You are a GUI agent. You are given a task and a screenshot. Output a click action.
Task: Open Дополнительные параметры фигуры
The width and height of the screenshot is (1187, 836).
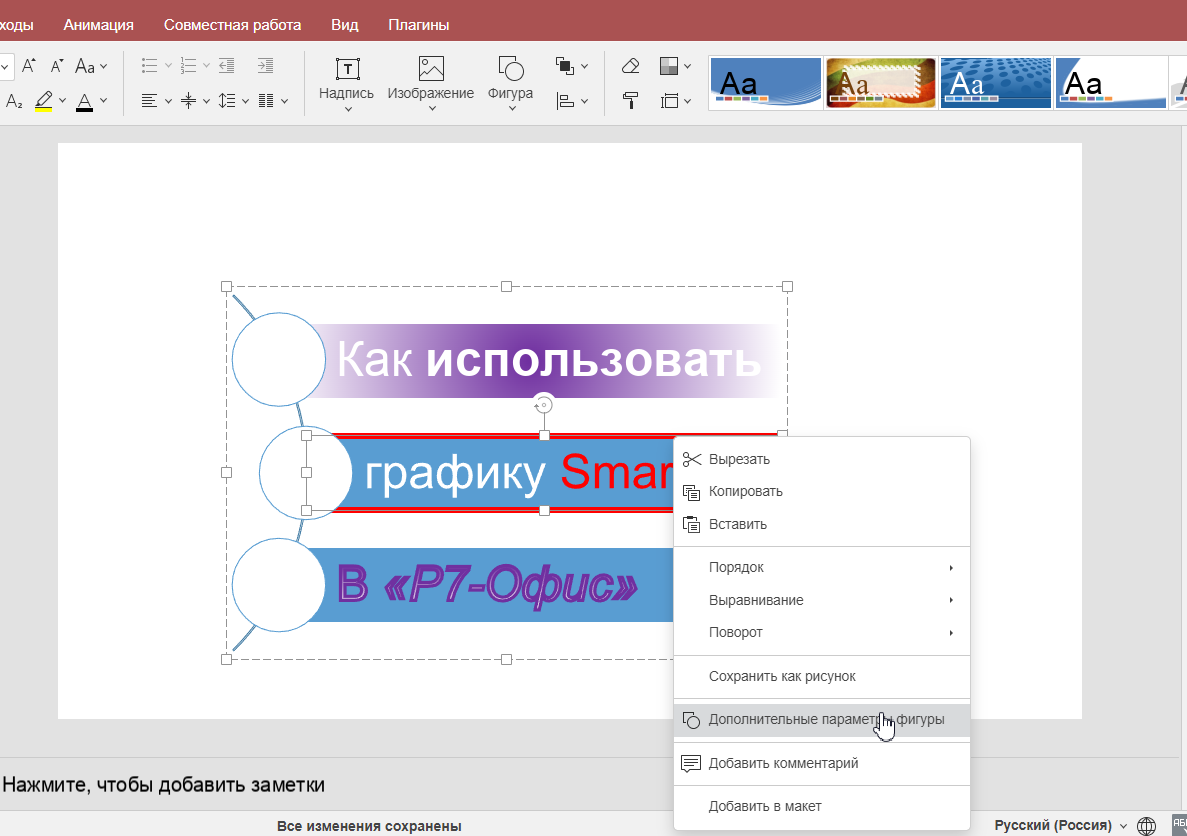(821, 719)
